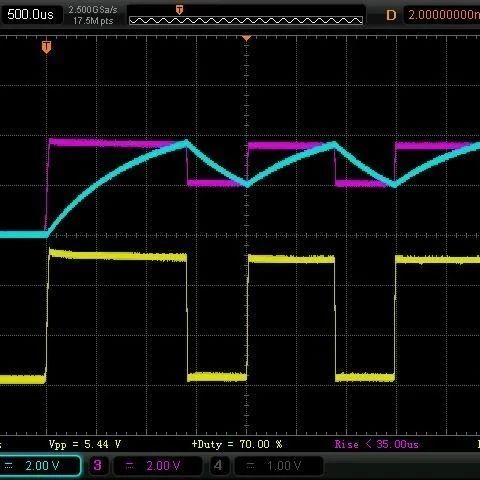480x480 pixels.
Task: Click the 500.0us horizontal timebase readout
Action: click(30, 15)
